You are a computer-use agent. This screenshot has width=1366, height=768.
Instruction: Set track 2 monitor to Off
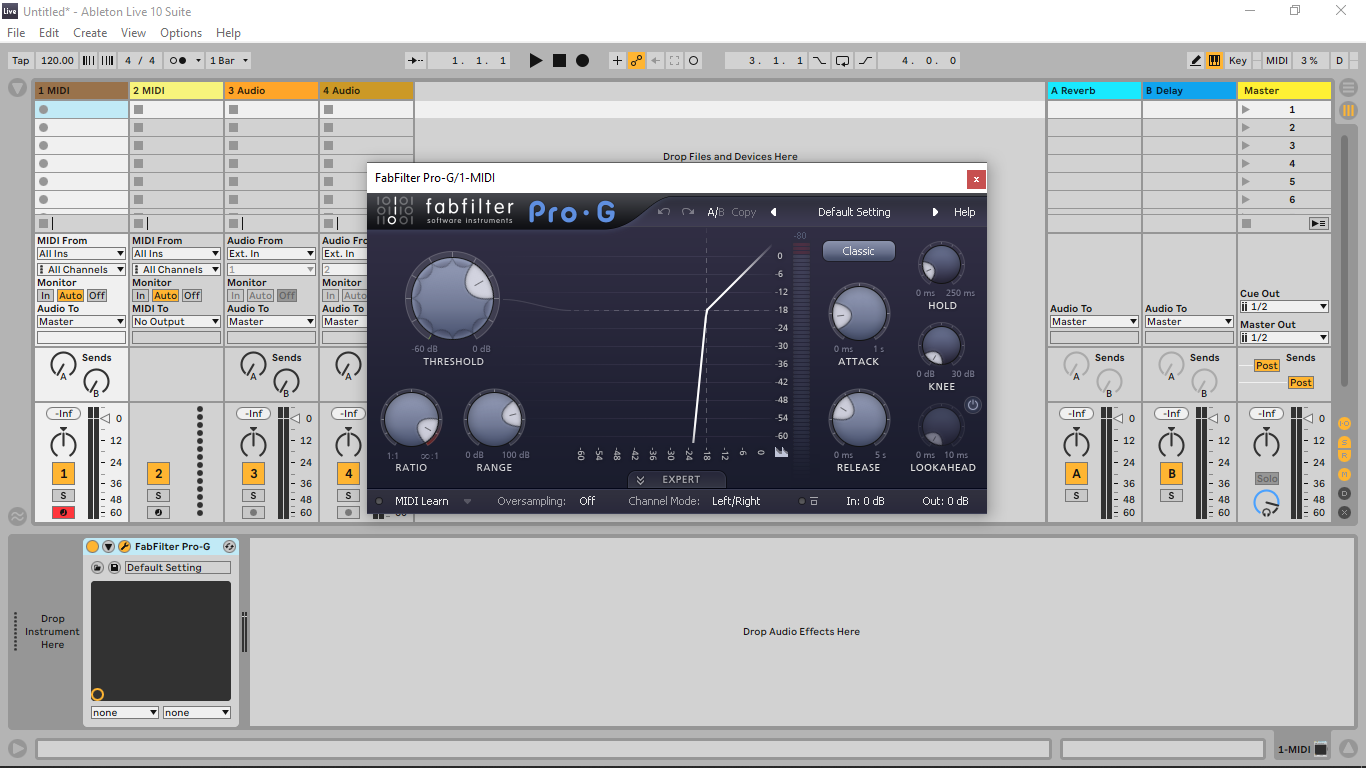point(192,296)
